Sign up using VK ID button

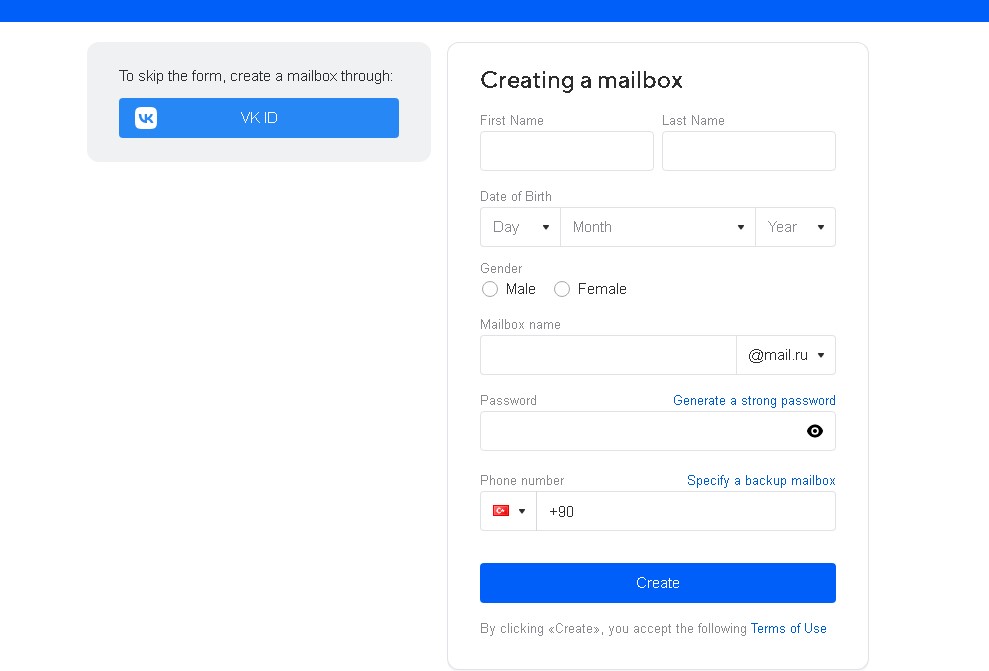click(x=259, y=118)
